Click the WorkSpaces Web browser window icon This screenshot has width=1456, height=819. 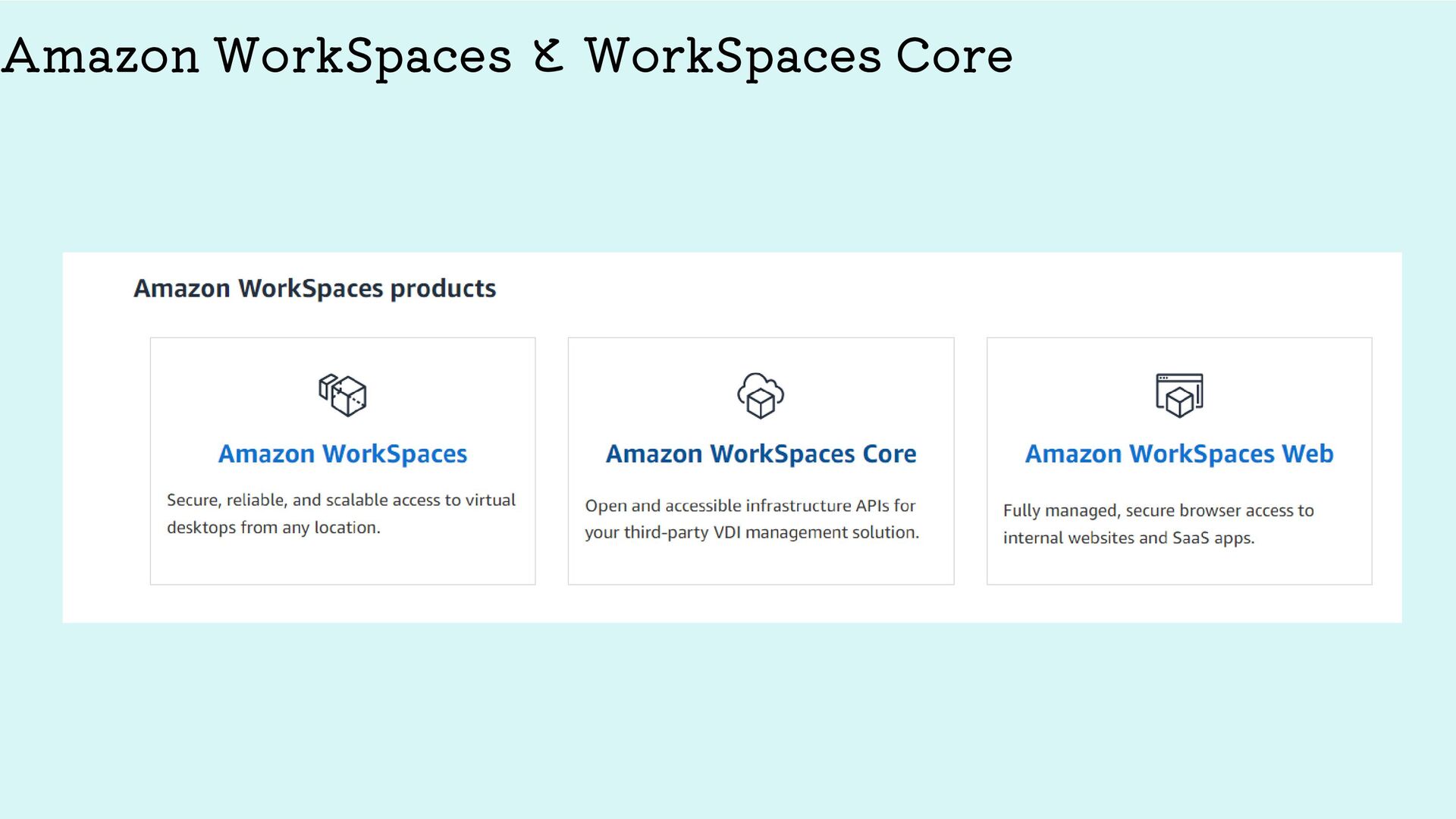pos(1179,395)
